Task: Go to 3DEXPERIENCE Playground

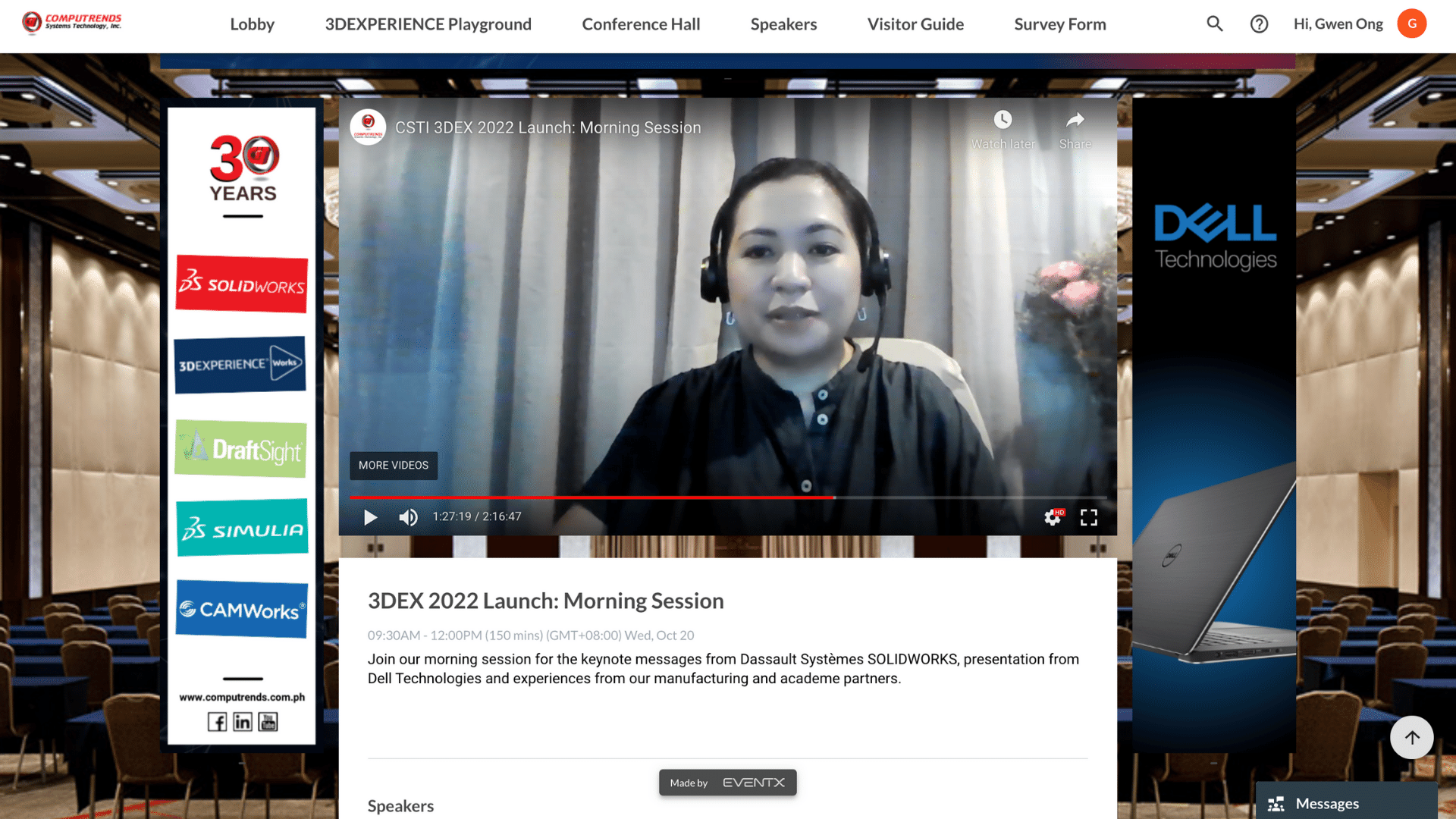Action: tap(428, 24)
